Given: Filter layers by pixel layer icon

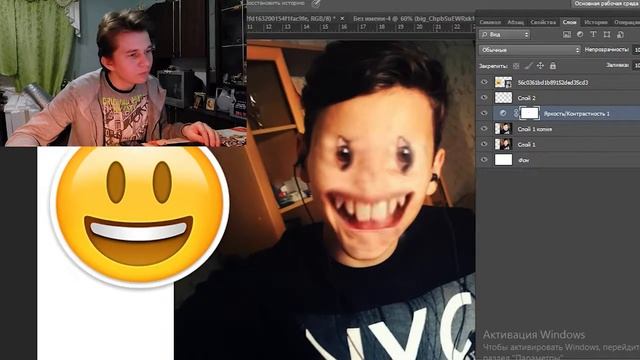Looking at the screenshot, I should (567, 35).
